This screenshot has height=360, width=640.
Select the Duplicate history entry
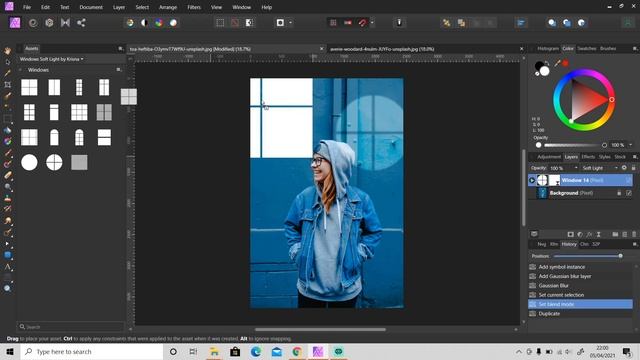580,313
